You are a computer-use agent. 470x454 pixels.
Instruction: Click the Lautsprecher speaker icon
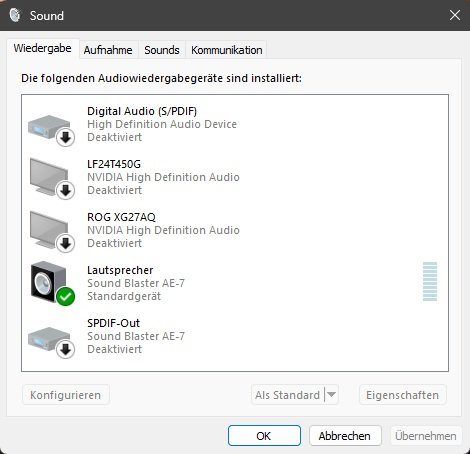pos(52,283)
